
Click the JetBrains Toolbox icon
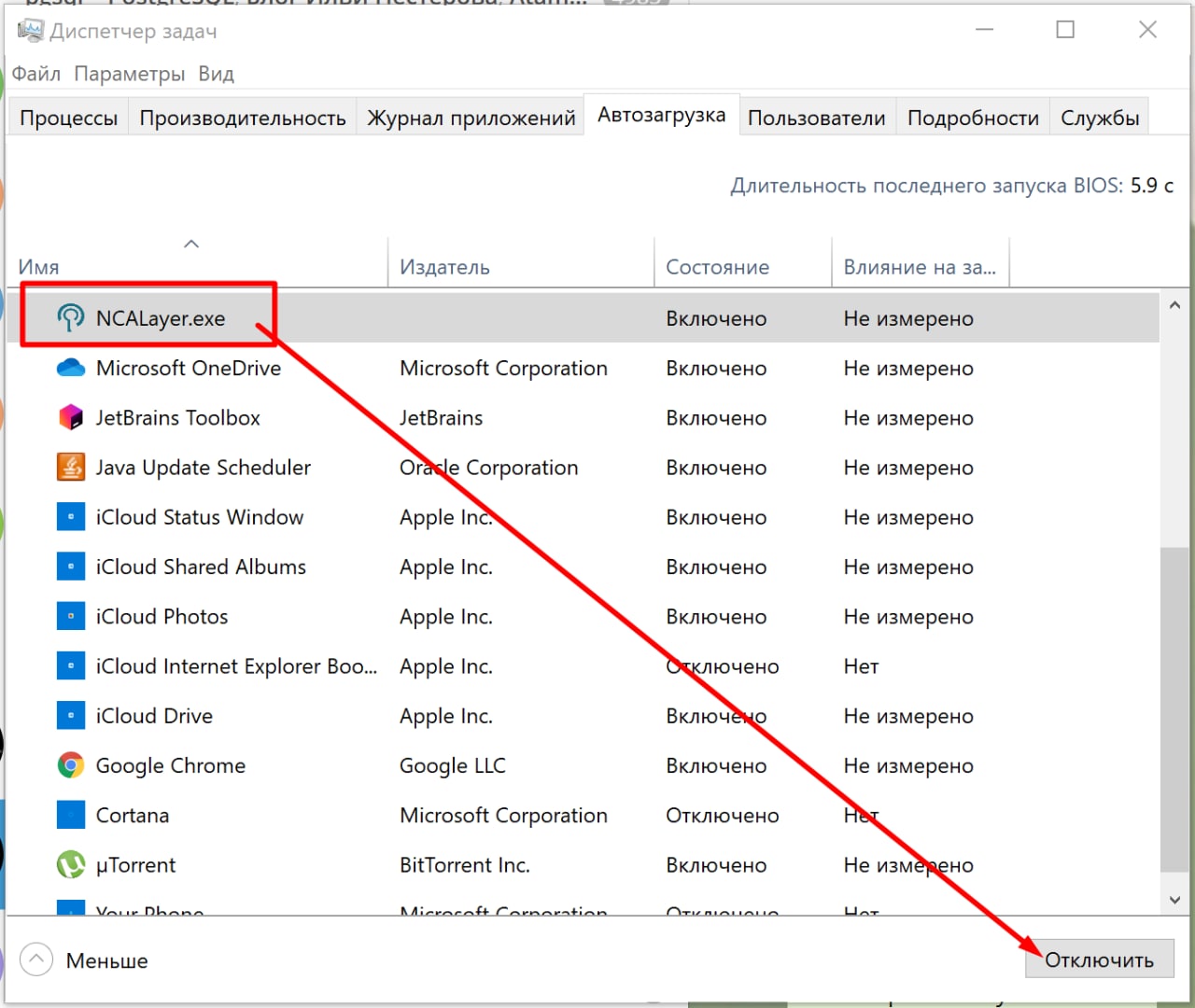(x=70, y=417)
